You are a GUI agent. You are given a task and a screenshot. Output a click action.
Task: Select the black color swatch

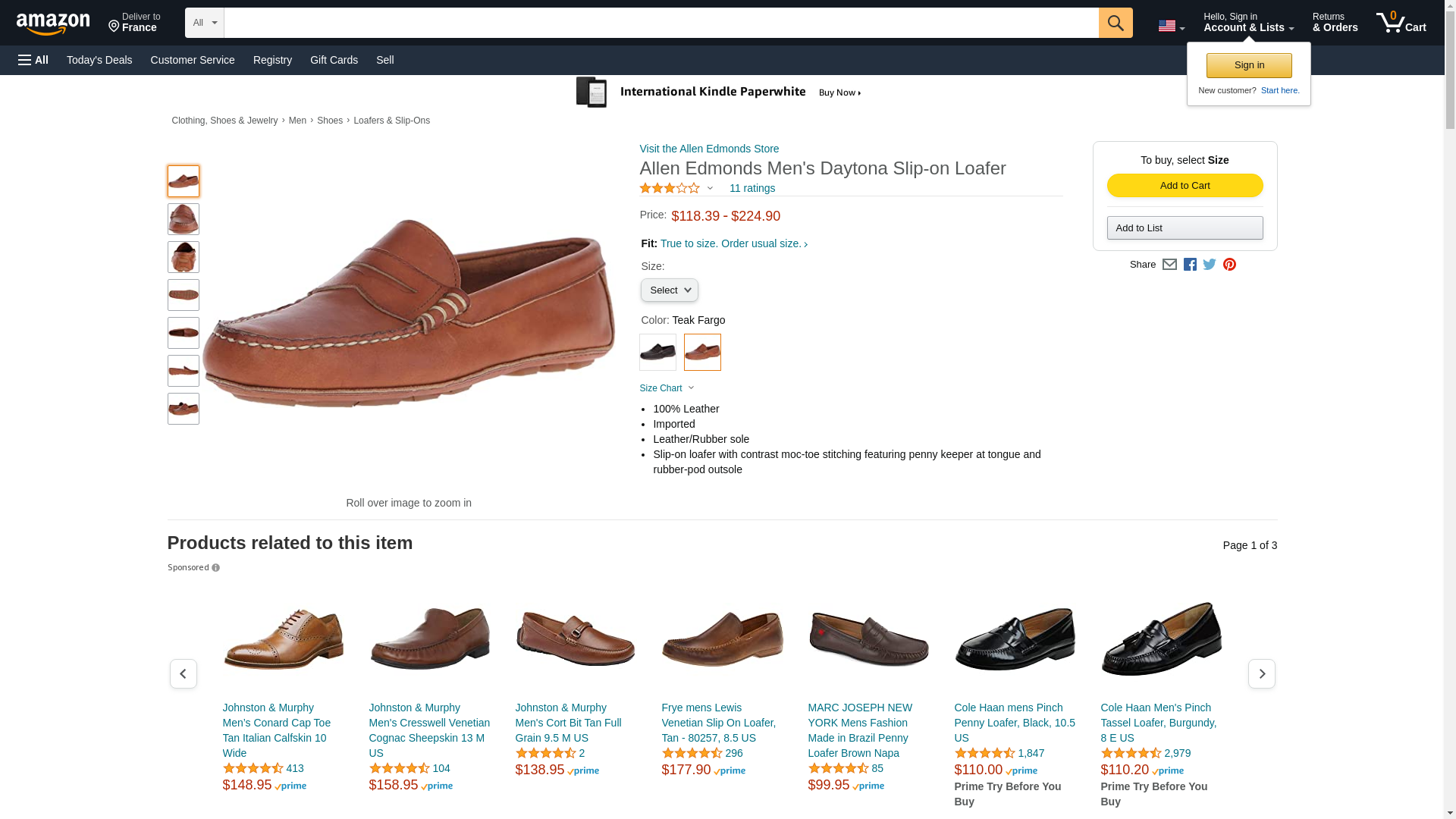click(657, 353)
